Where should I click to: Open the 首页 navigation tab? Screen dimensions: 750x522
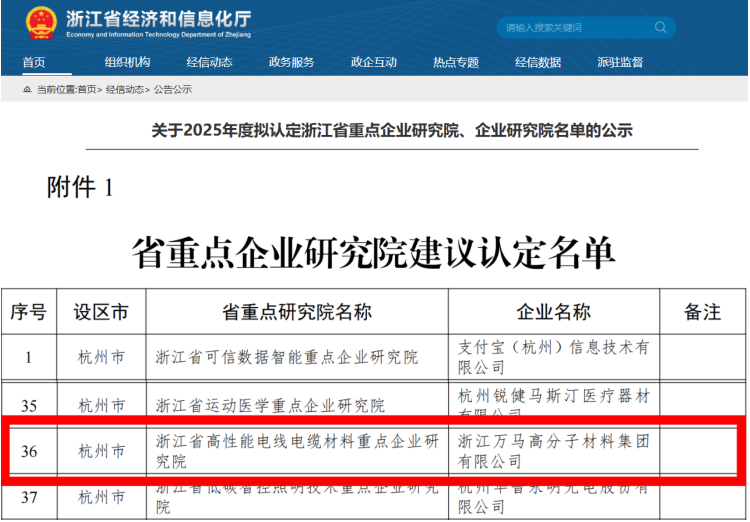pyautogui.click(x=34, y=62)
